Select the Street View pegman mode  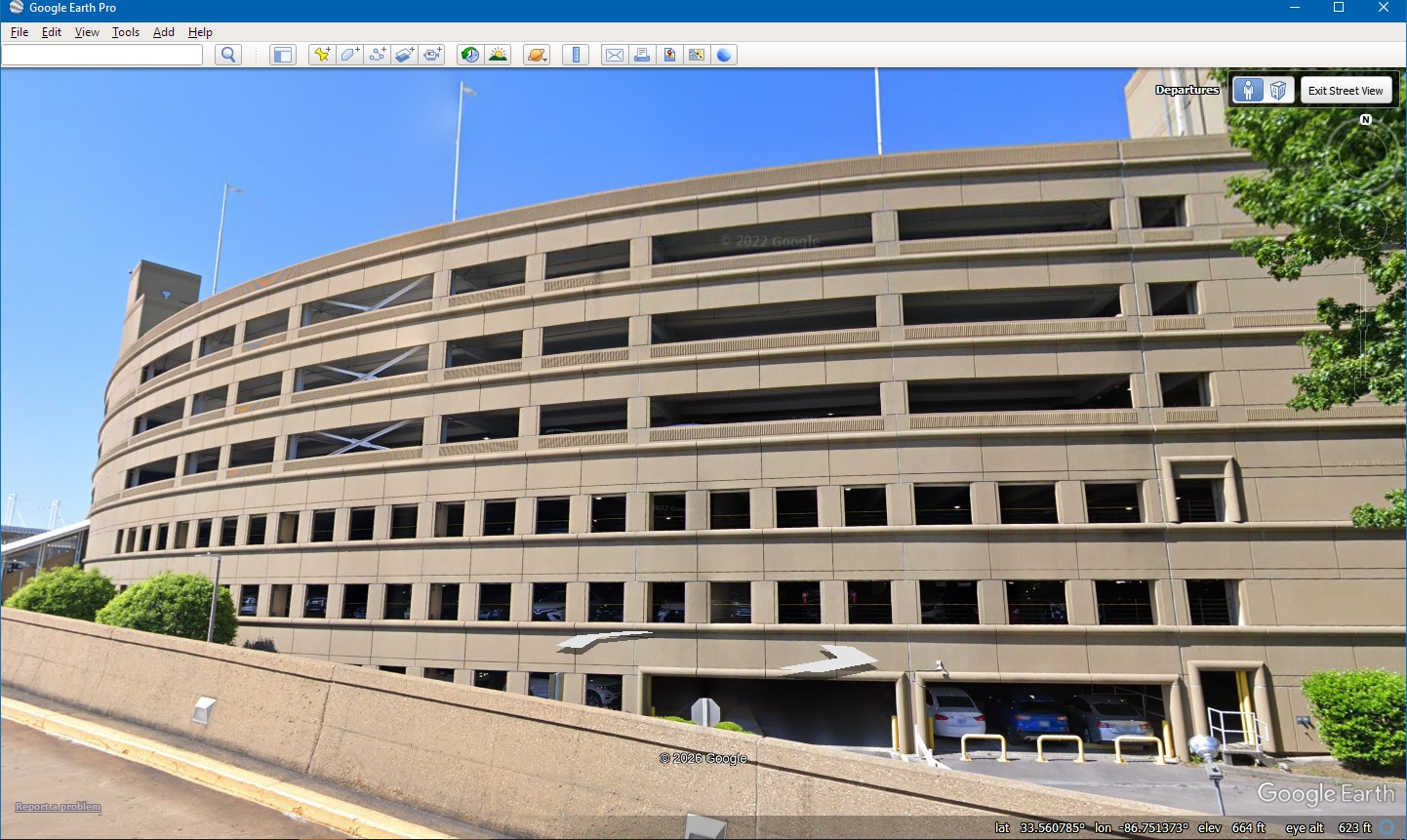(x=1249, y=89)
